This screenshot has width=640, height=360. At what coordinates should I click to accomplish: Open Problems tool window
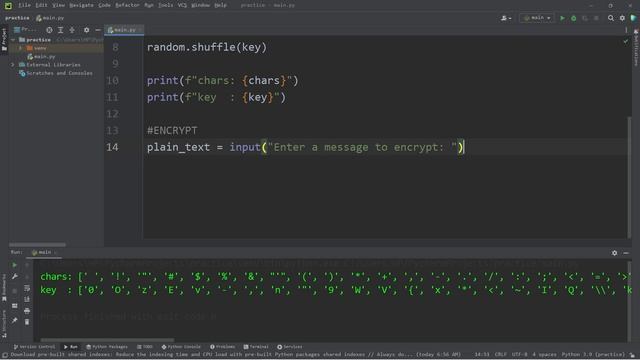tap(222, 347)
